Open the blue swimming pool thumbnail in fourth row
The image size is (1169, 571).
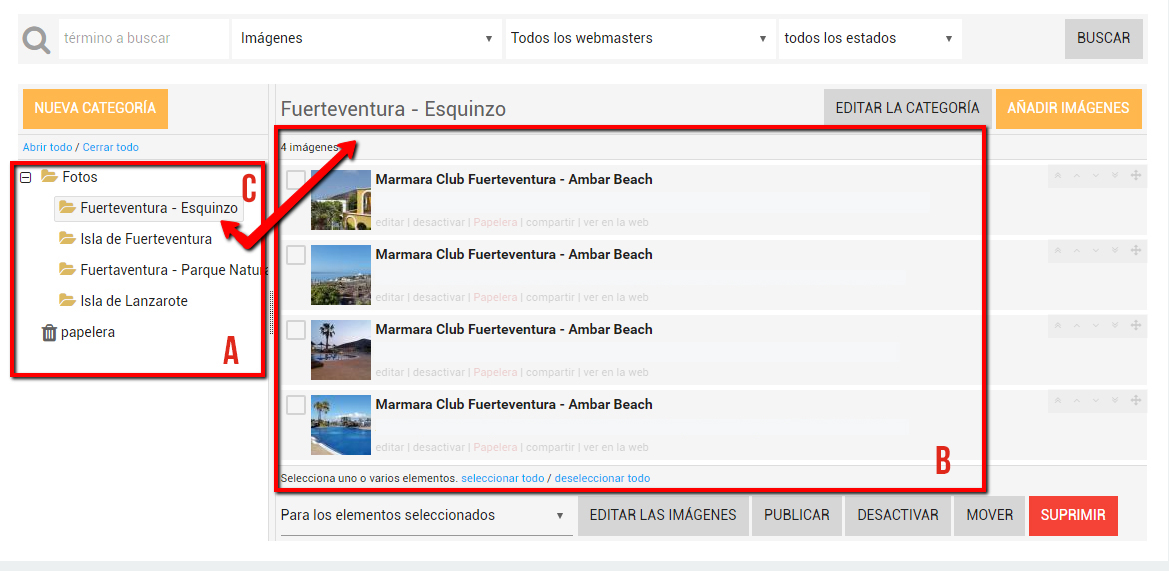point(341,425)
